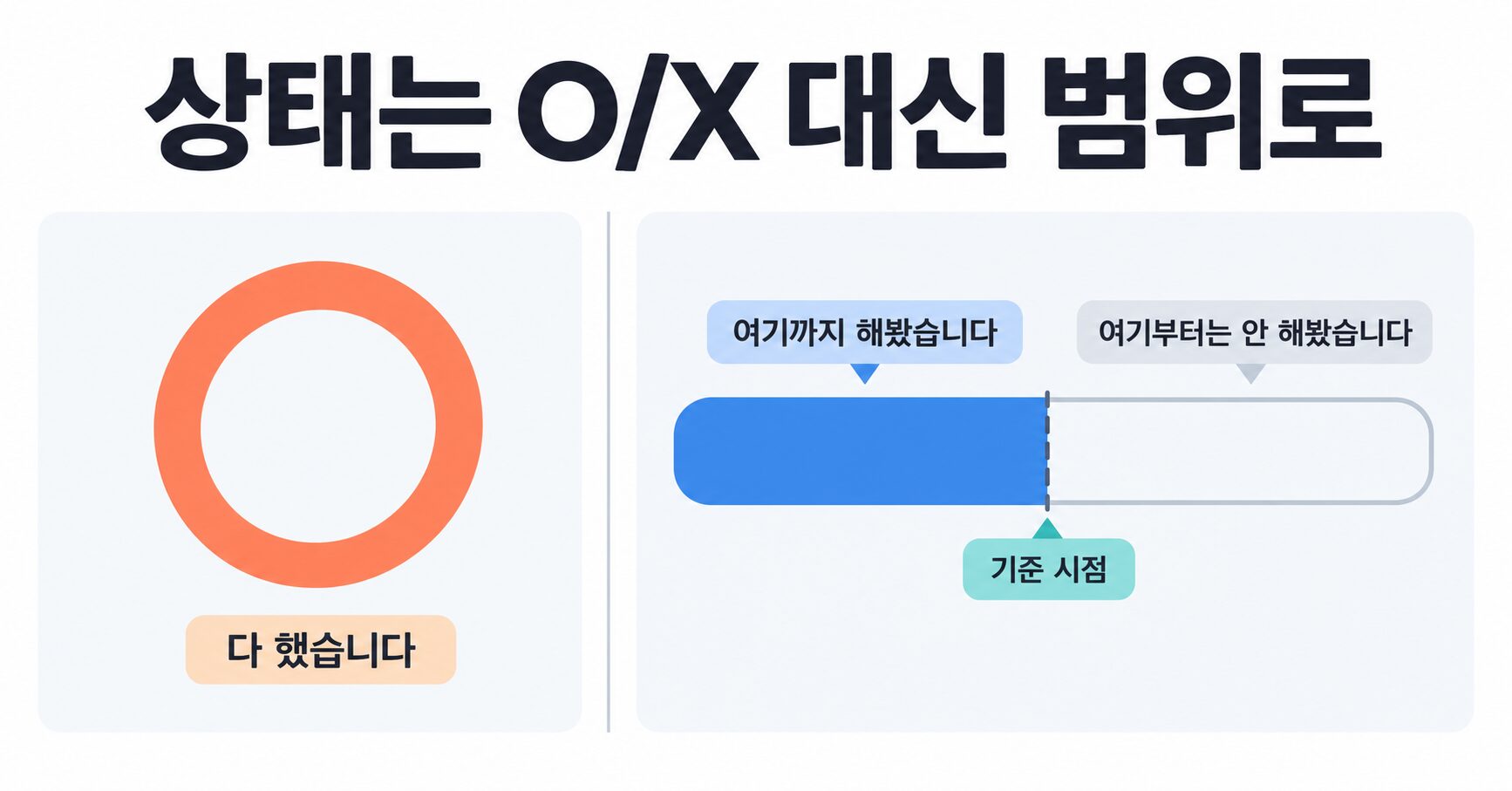
Task: Click the 여기까지 해봤습니다 blue bubble
Action: (864, 332)
